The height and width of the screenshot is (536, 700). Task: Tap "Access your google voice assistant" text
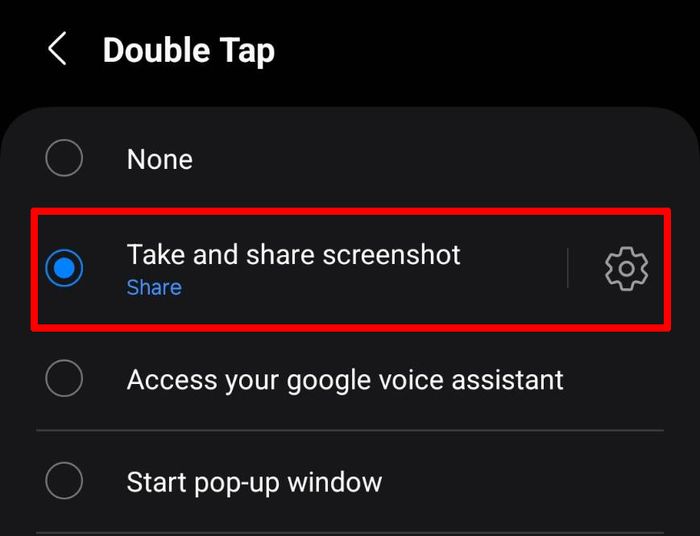coord(345,380)
